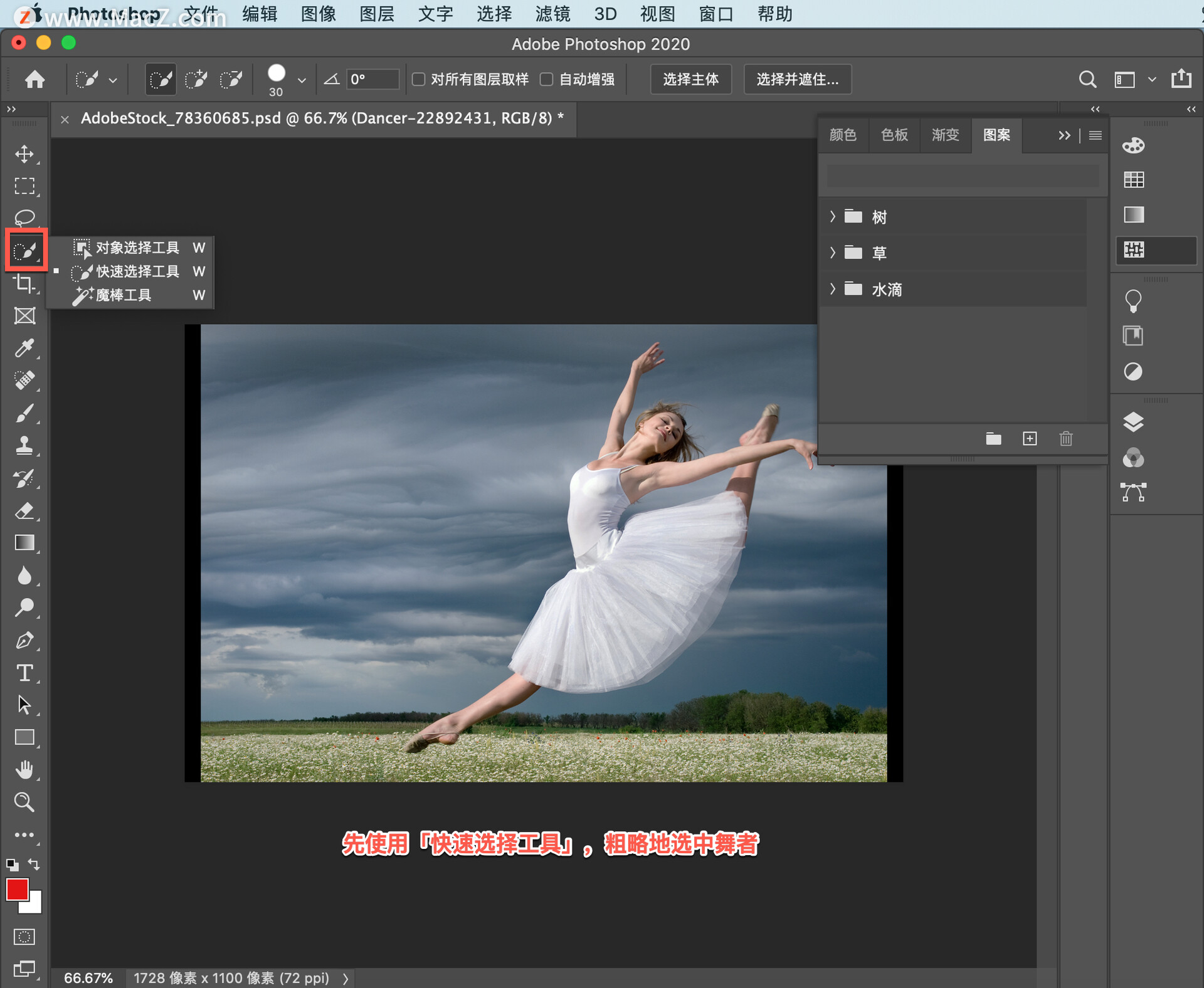Enable 对所有图层取样 checkbox
Image resolution: width=1204 pixels, height=988 pixels.
tap(418, 79)
